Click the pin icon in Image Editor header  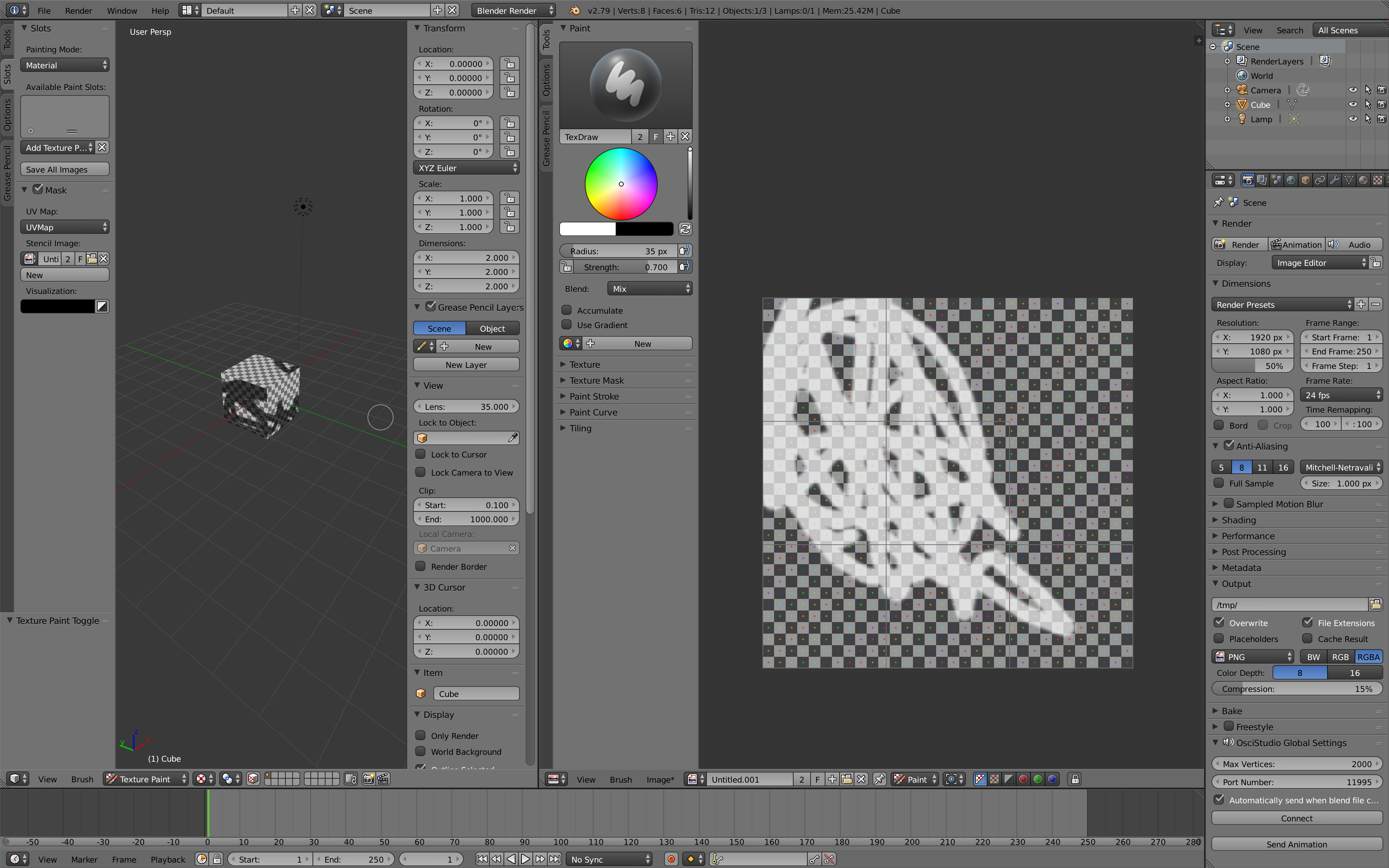[x=880, y=779]
